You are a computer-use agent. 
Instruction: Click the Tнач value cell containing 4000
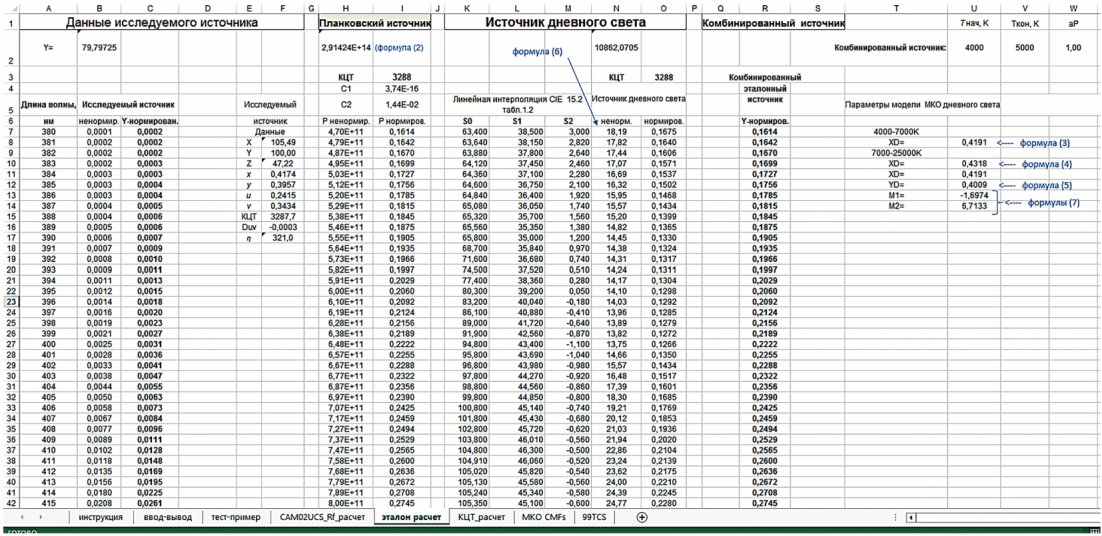(x=988, y=47)
